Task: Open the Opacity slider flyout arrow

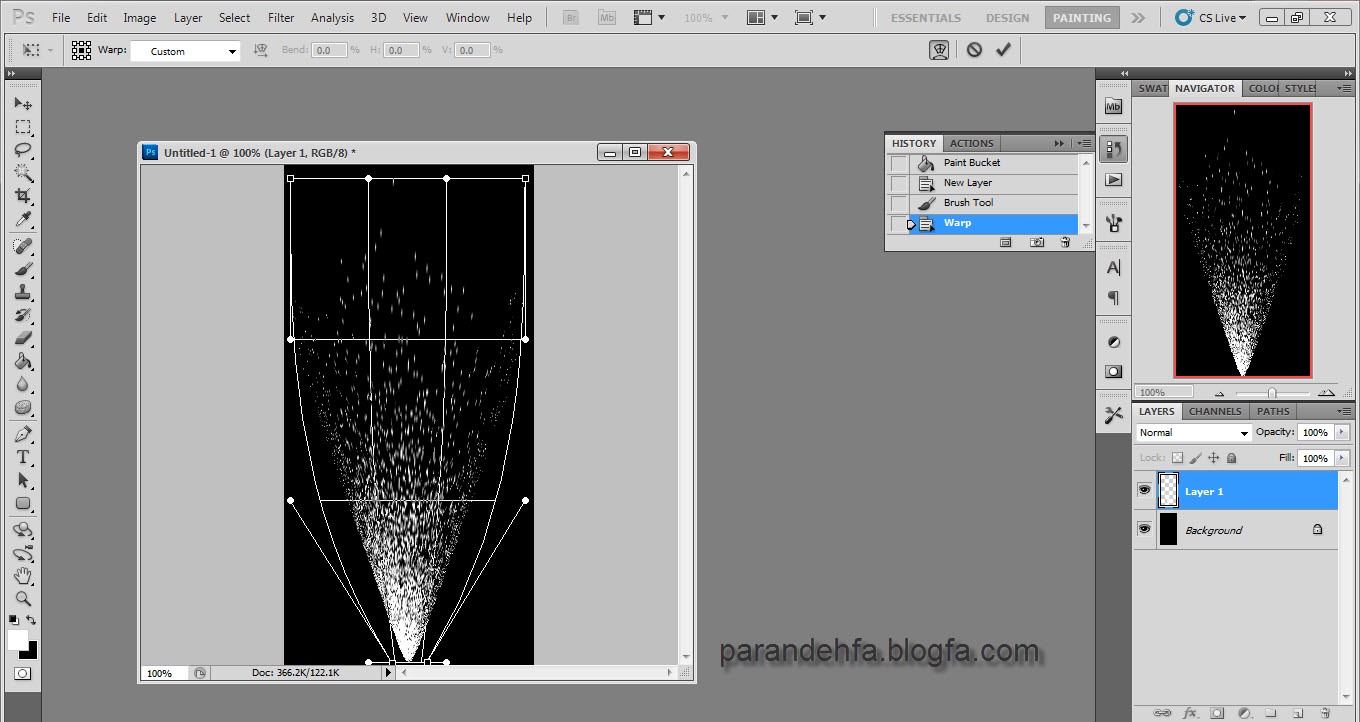Action: (1341, 433)
